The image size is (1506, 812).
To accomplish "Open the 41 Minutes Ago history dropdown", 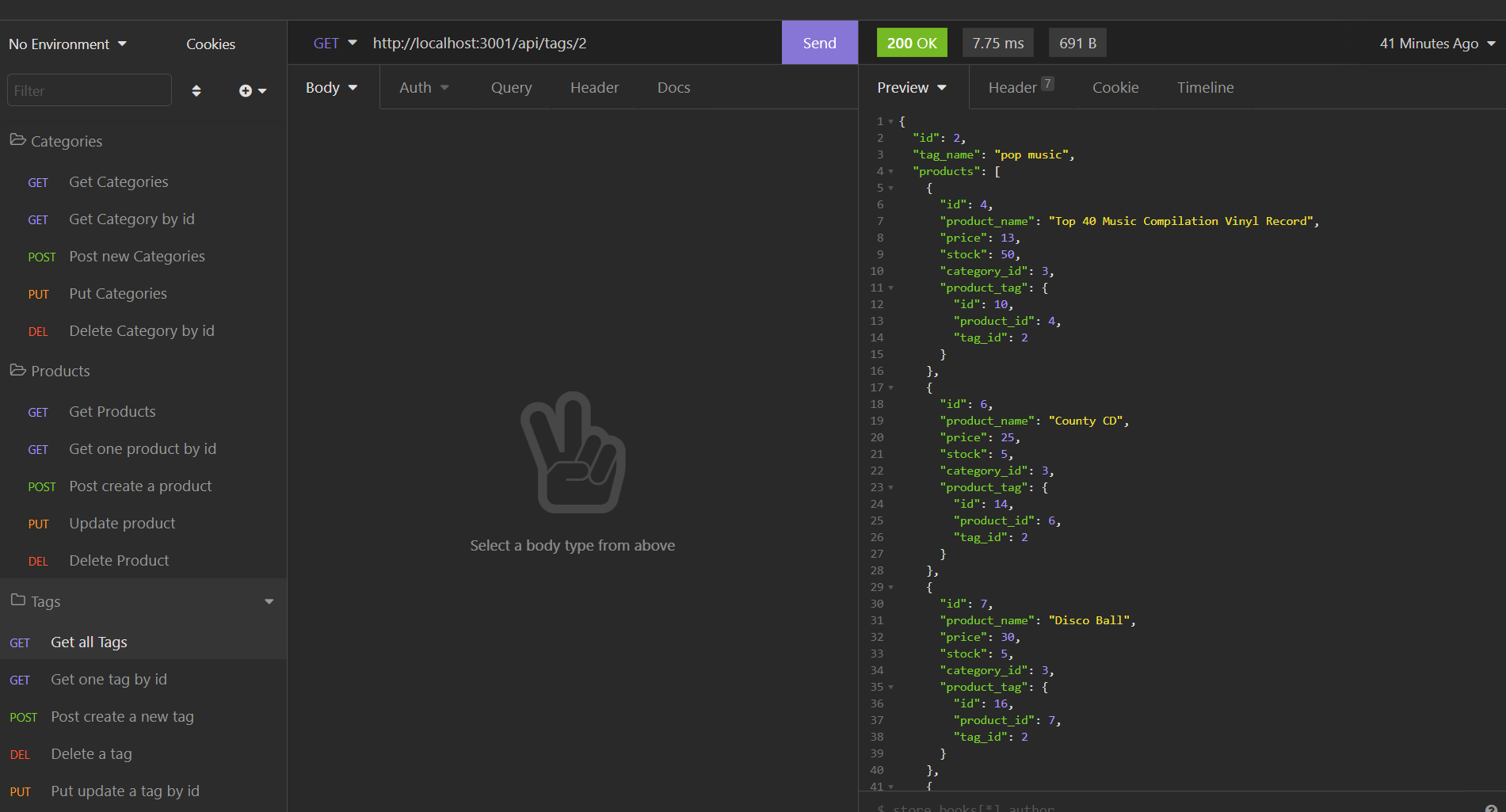I will (1437, 44).
